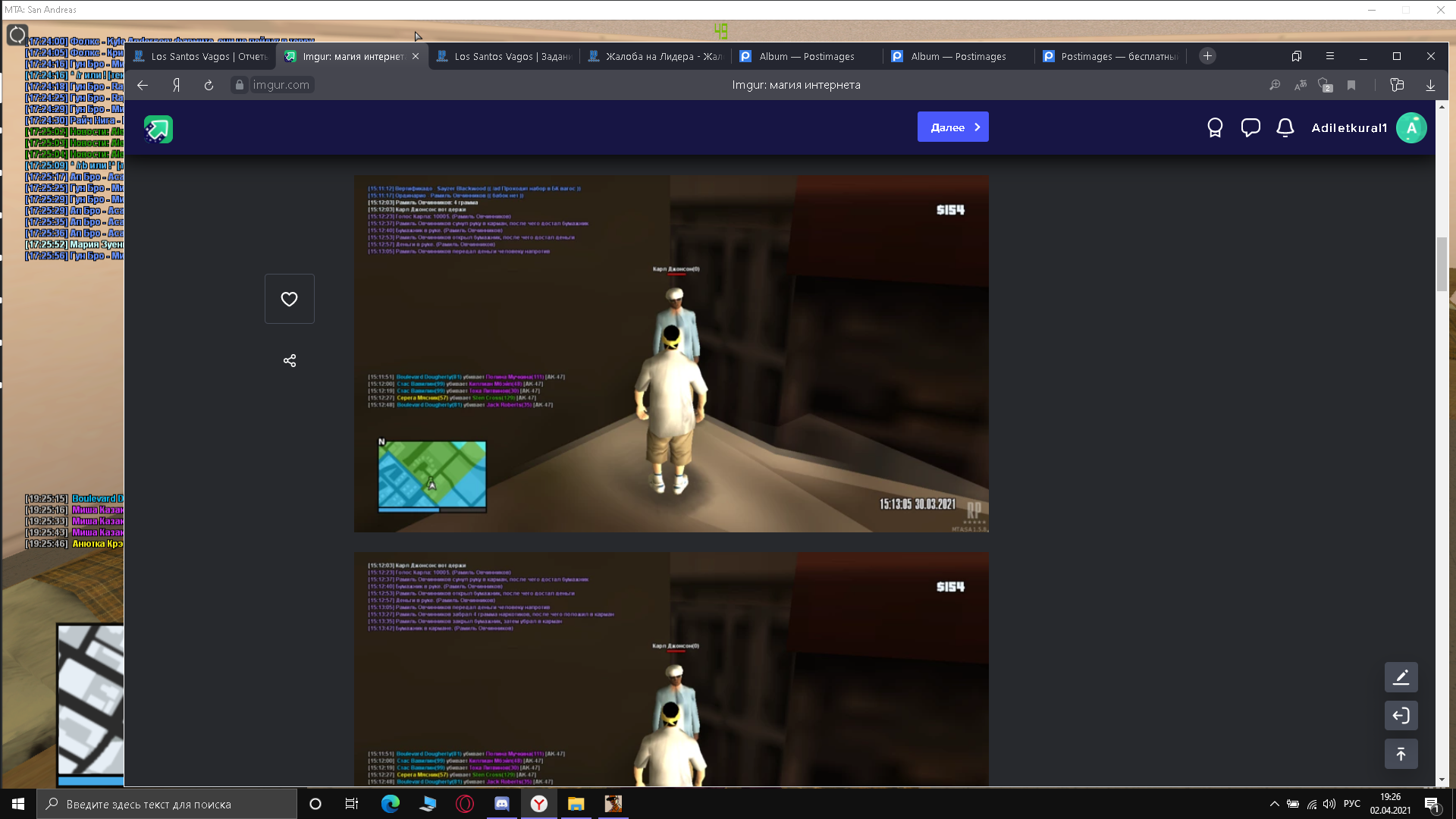Screen dimensions: 1456x819
Task: Open the browser hamburger menu
Action: tap(1329, 56)
